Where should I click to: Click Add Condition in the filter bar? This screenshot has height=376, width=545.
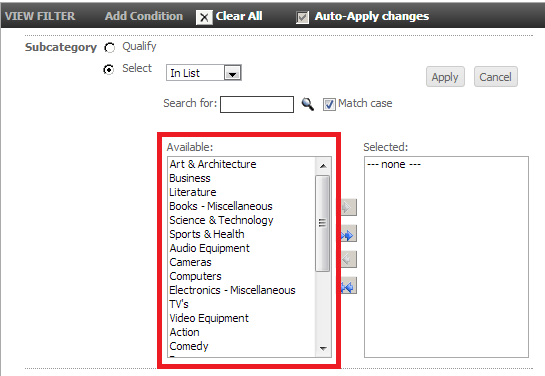(x=144, y=16)
